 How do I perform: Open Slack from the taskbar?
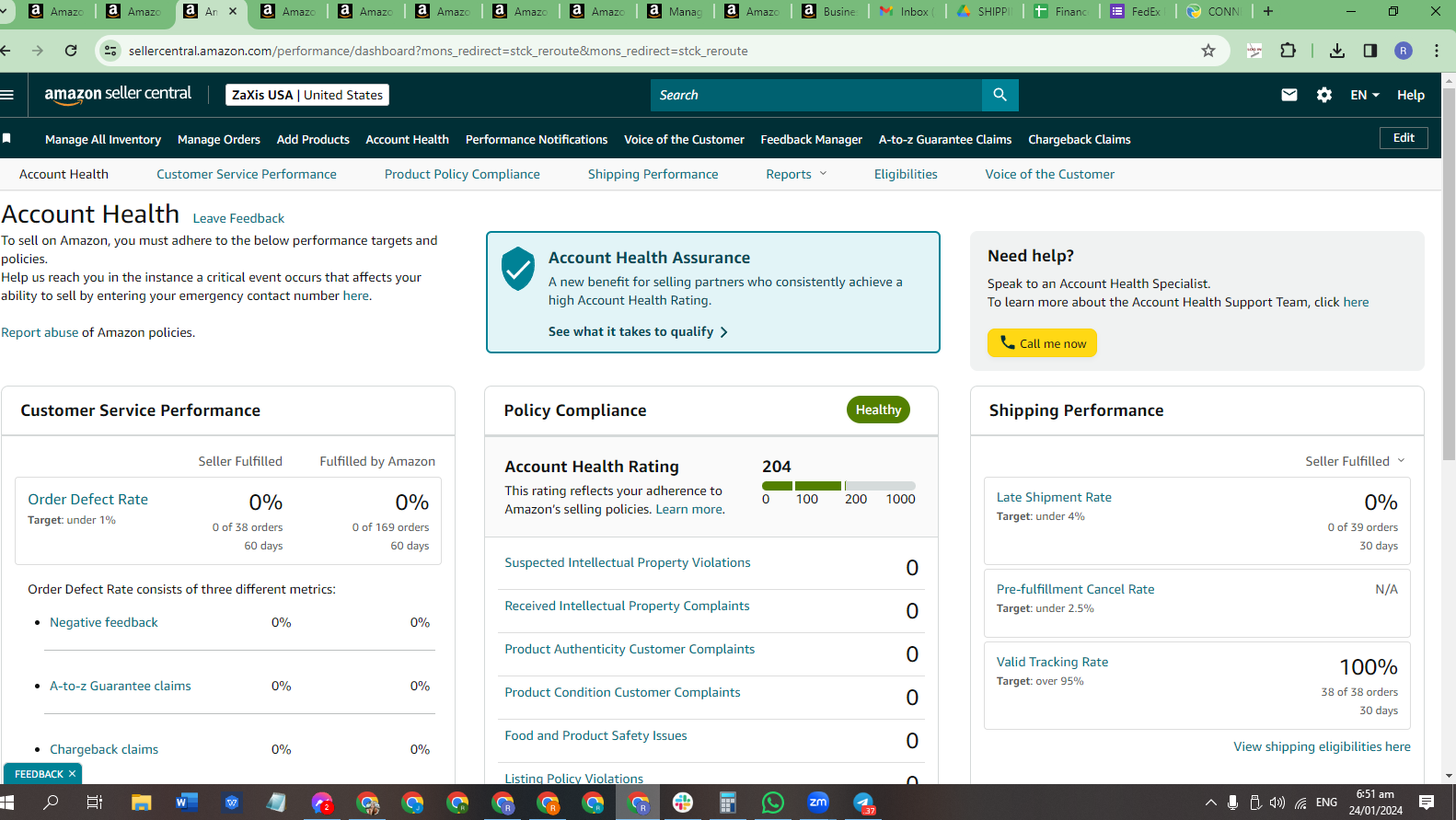pyautogui.click(x=683, y=803)
